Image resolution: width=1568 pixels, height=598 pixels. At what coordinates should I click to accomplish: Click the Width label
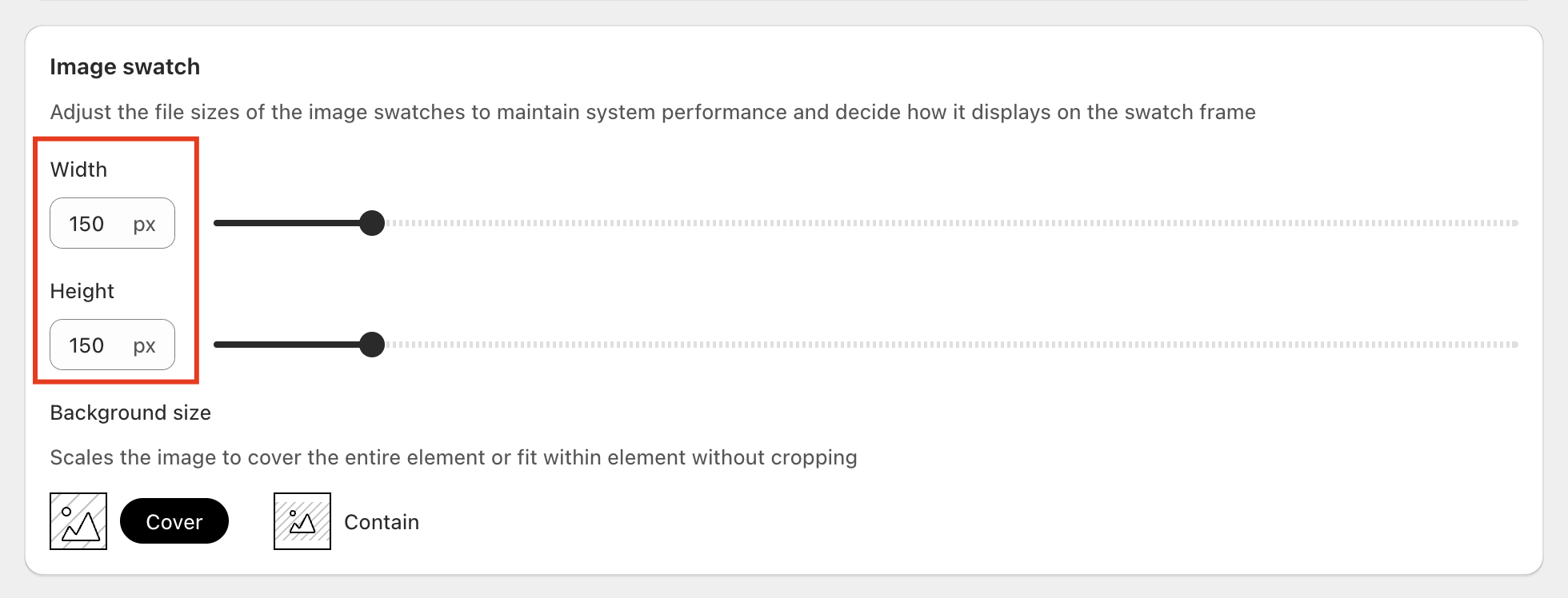coord(78,169)
